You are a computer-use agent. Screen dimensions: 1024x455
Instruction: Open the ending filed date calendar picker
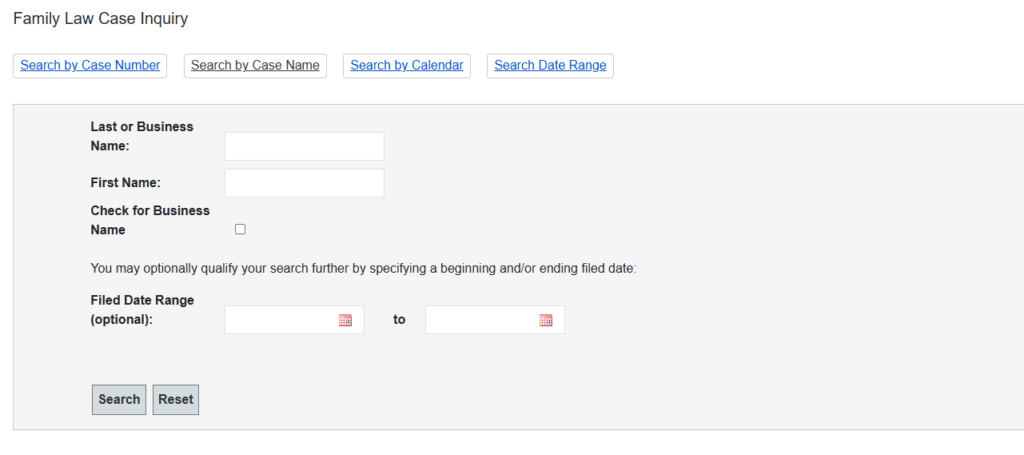click(x=546, y=320)
